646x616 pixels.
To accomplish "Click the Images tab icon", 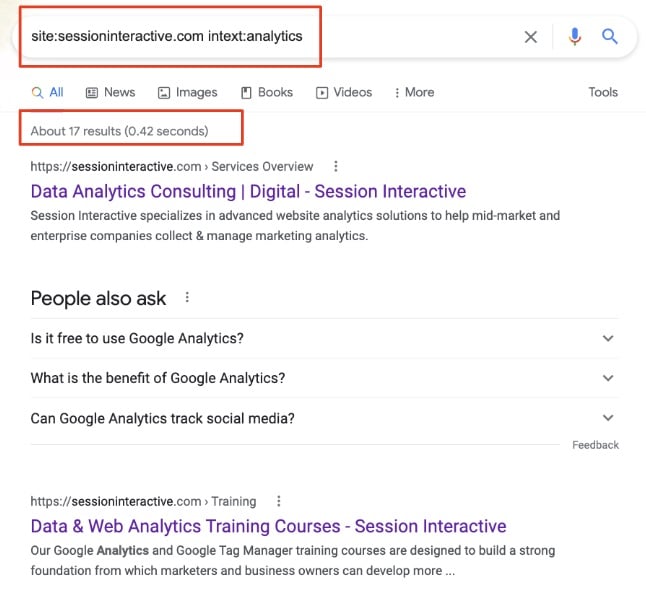I will tap(164, 93).
